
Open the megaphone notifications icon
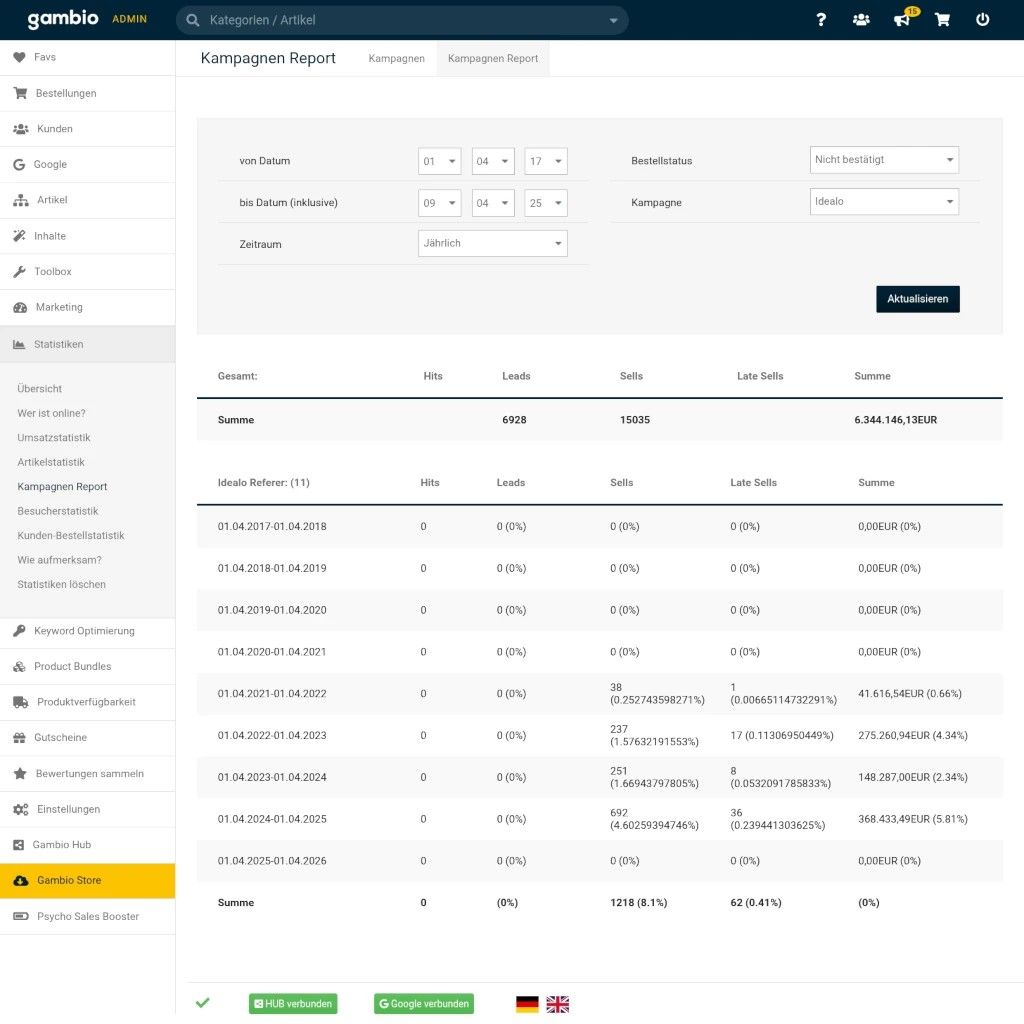click(x=902, y=20)
